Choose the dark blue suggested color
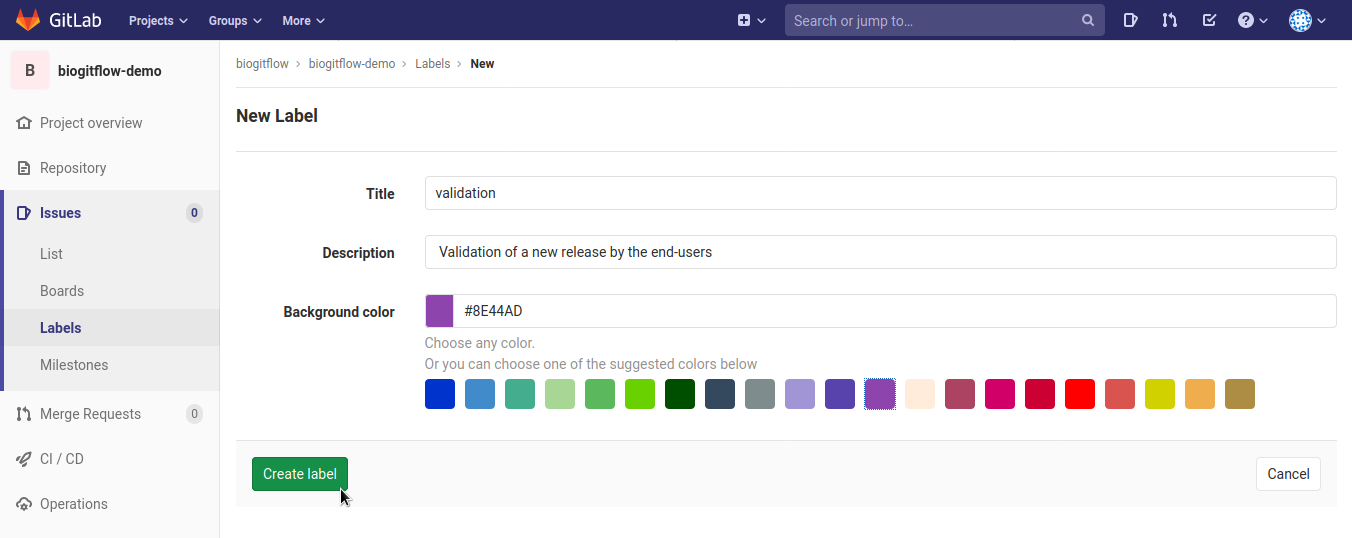Screen dimensions: 1352x538 [x=440, y=394]
